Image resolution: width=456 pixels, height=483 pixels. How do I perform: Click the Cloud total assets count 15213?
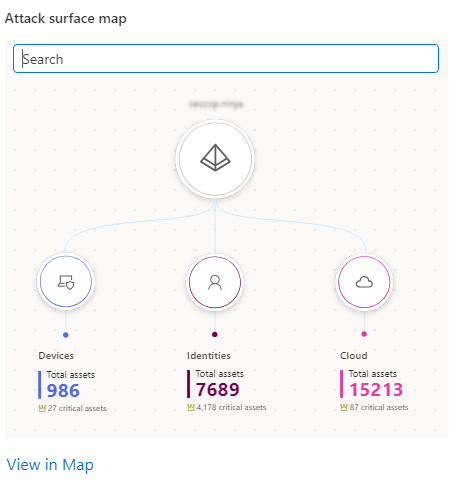[376, 389]
